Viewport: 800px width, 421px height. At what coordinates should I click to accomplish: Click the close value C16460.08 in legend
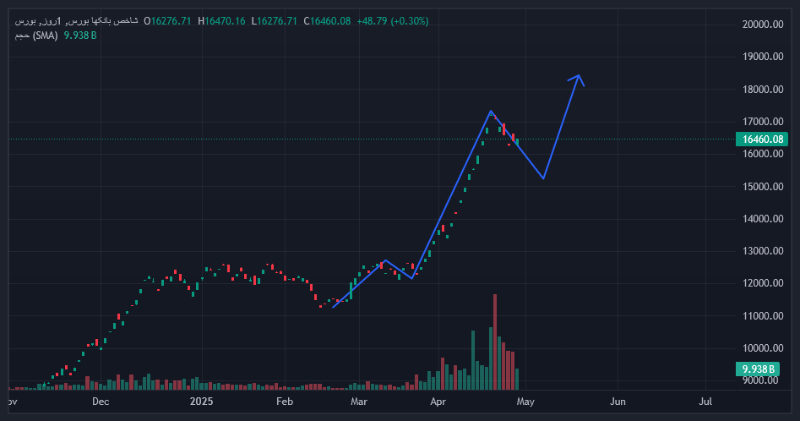[327, 21]
